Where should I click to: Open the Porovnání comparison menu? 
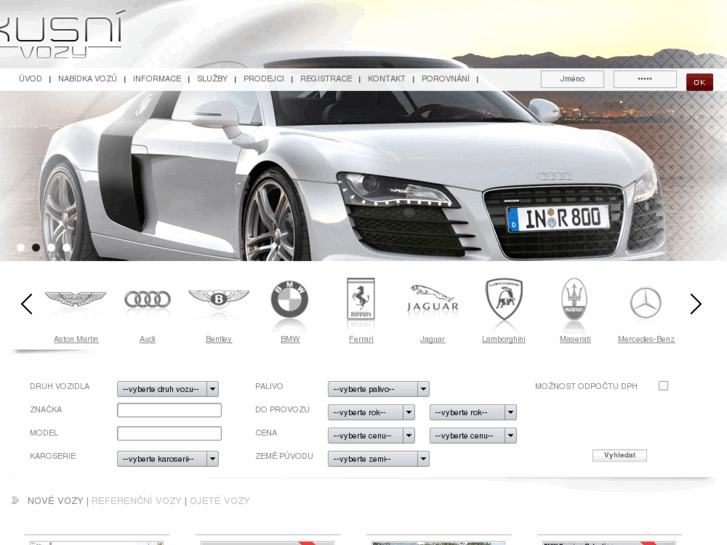tap(446, 79)
